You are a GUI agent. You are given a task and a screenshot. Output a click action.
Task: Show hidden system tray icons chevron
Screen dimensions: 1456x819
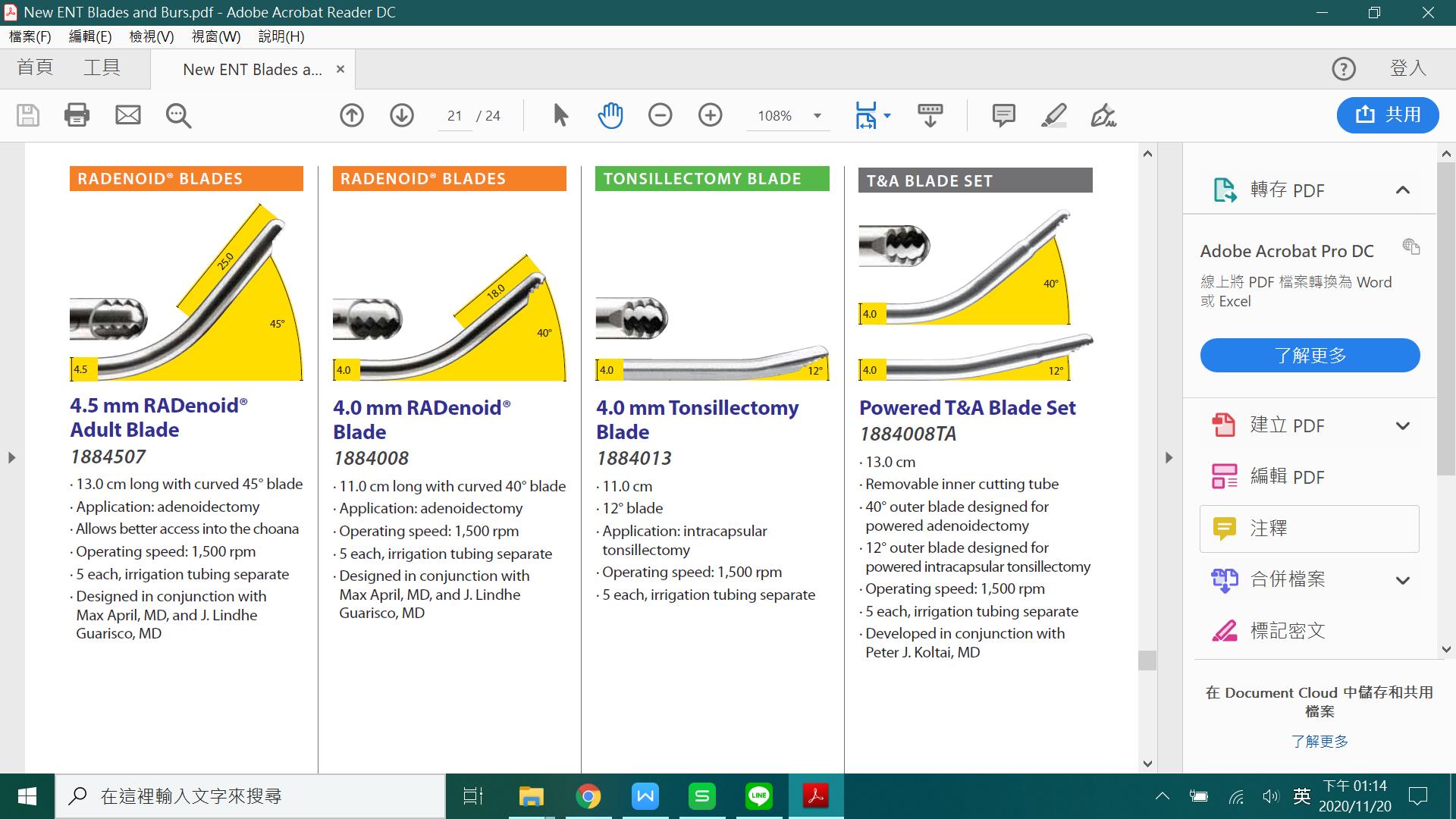tap(1162, 796)
